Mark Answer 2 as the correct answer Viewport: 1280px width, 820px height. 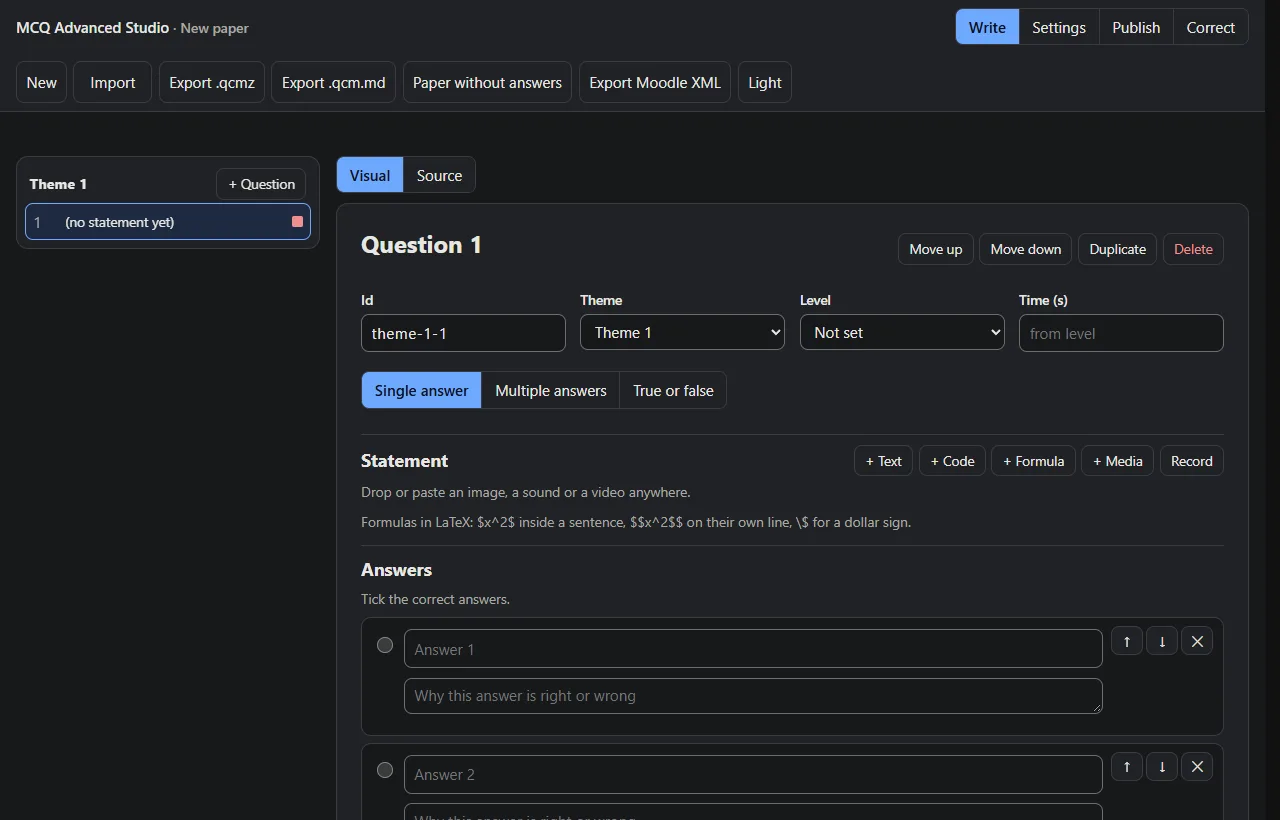tap(385, 770)
